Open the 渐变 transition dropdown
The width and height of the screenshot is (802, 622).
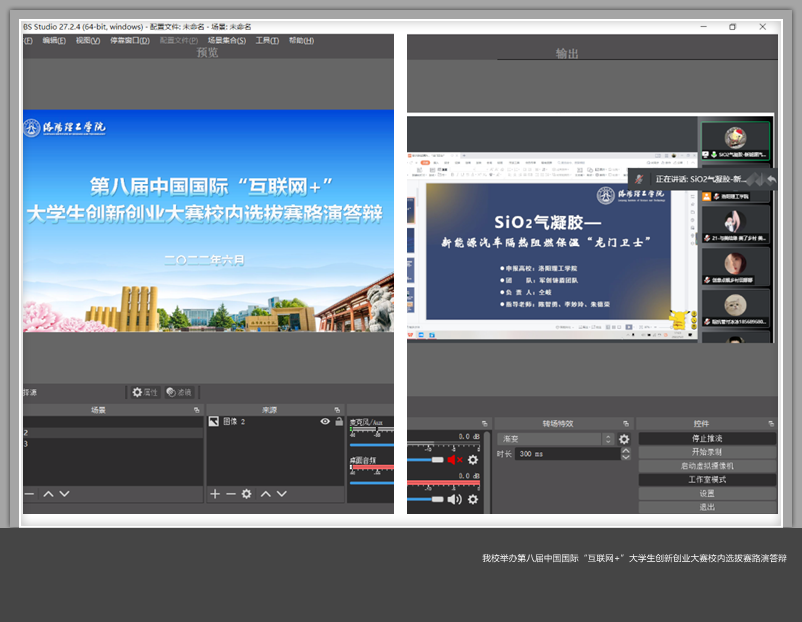click(555, 439)
